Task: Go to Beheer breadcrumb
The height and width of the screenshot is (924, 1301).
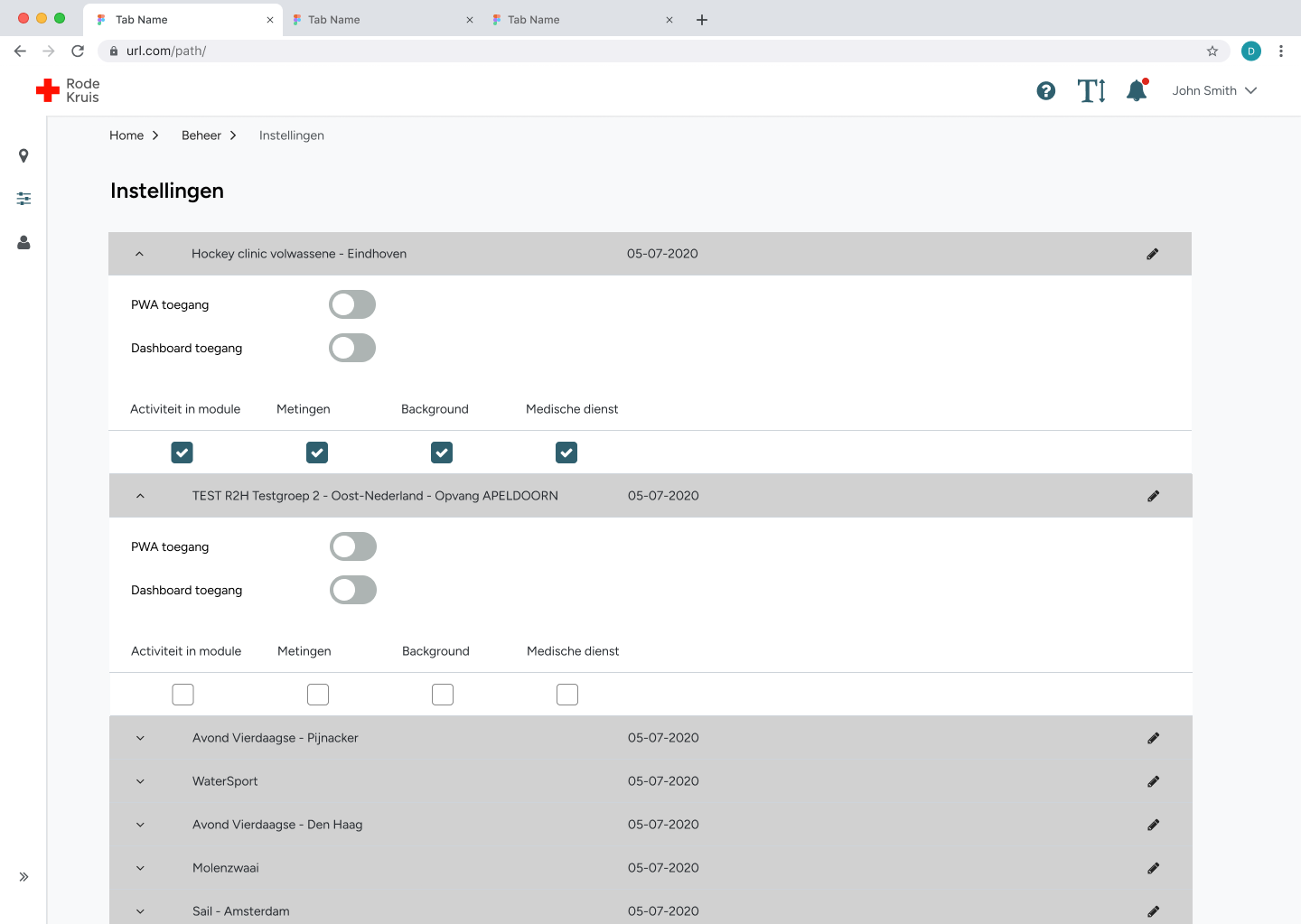Action: coord(201,135)
